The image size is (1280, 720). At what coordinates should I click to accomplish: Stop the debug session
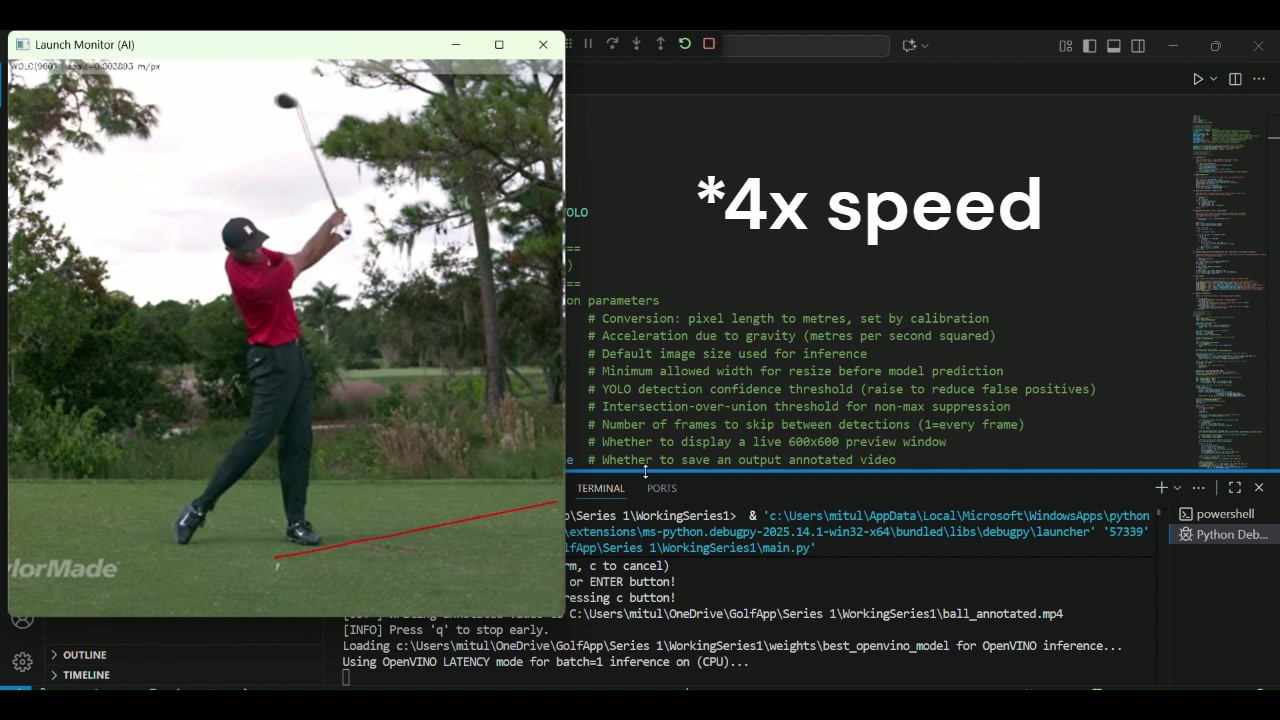click(x=709, y=44)
